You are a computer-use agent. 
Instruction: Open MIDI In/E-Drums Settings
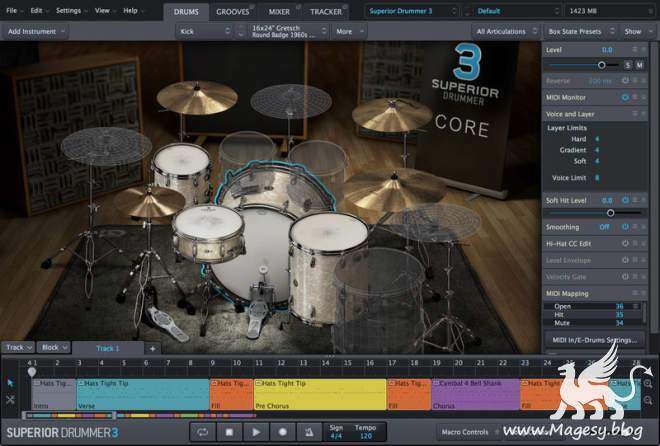[594, 340]
